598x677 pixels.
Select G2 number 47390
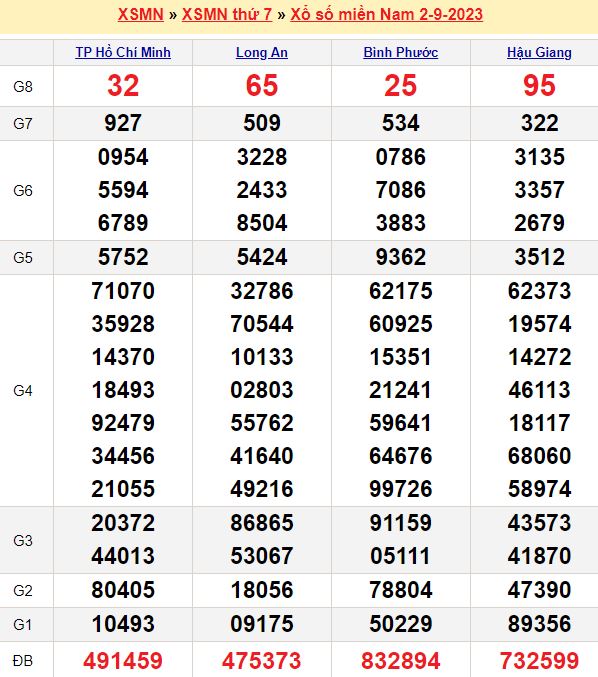point(539,590)
